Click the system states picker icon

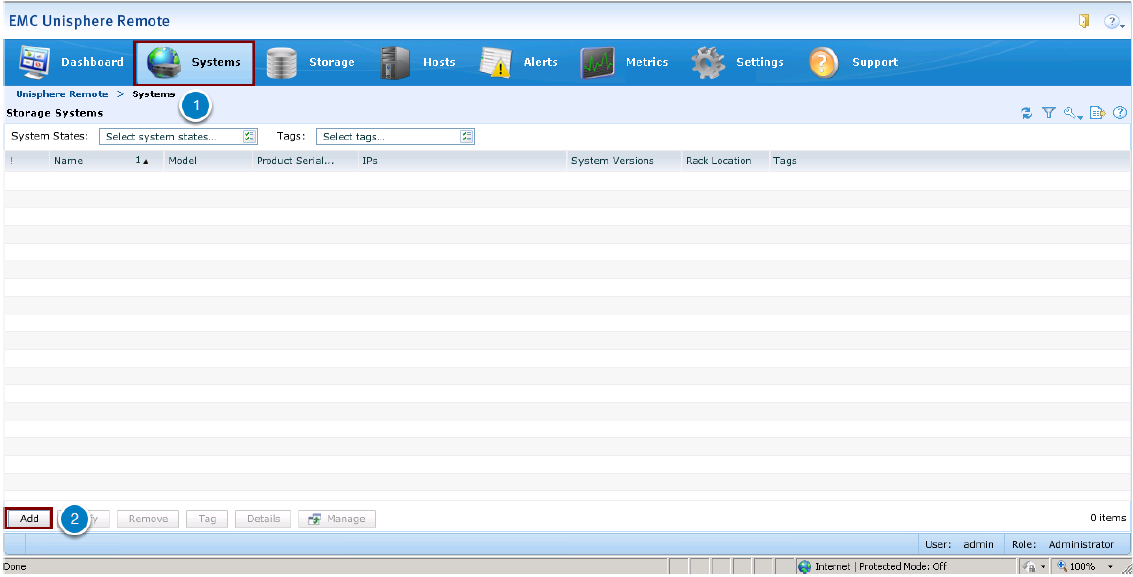(250, 136)
